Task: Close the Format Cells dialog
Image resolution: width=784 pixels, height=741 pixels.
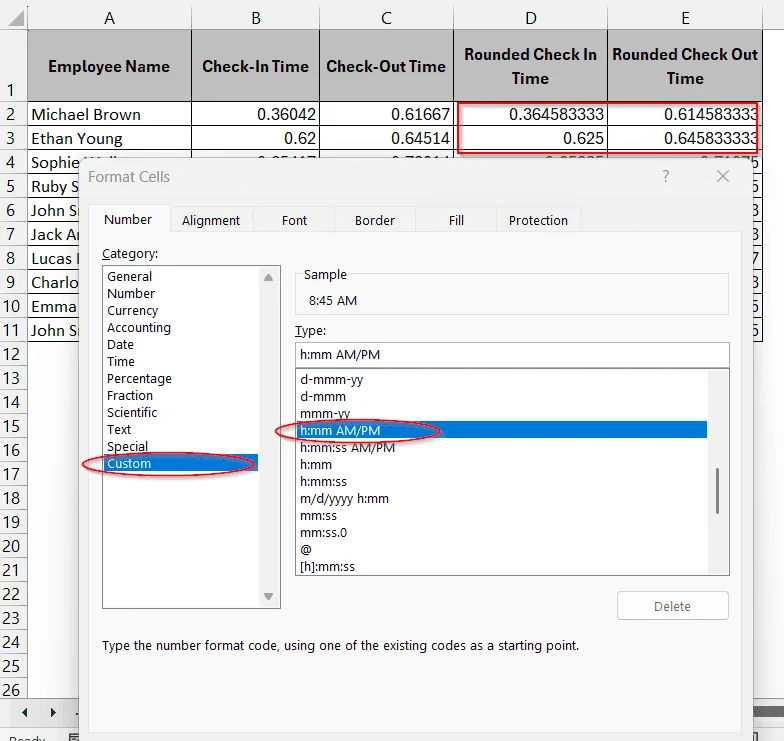Action: click(722, 176)
